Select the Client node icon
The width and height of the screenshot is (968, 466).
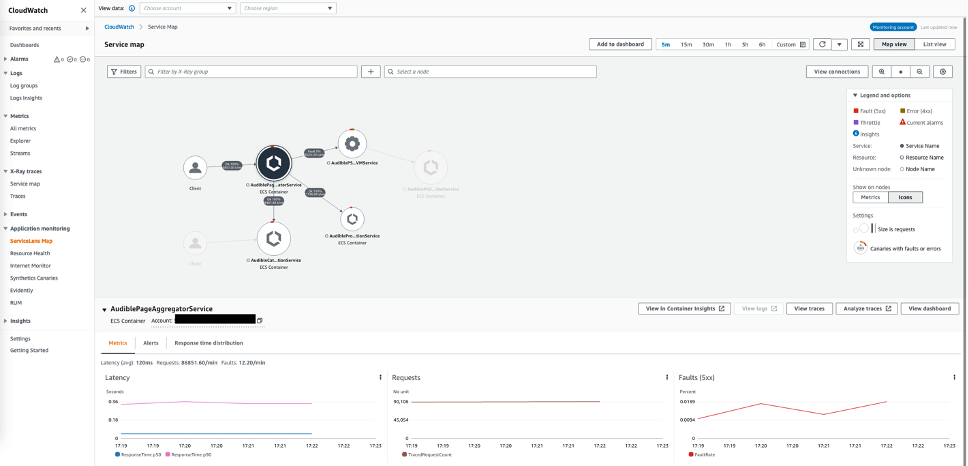(196, 167)
